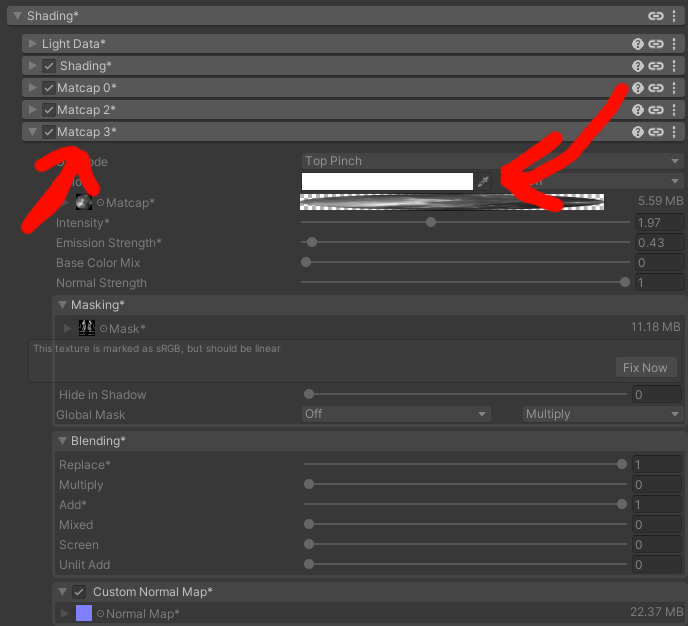Click Base Color Mix value field

pyautogui.click(x=659, y=263)
